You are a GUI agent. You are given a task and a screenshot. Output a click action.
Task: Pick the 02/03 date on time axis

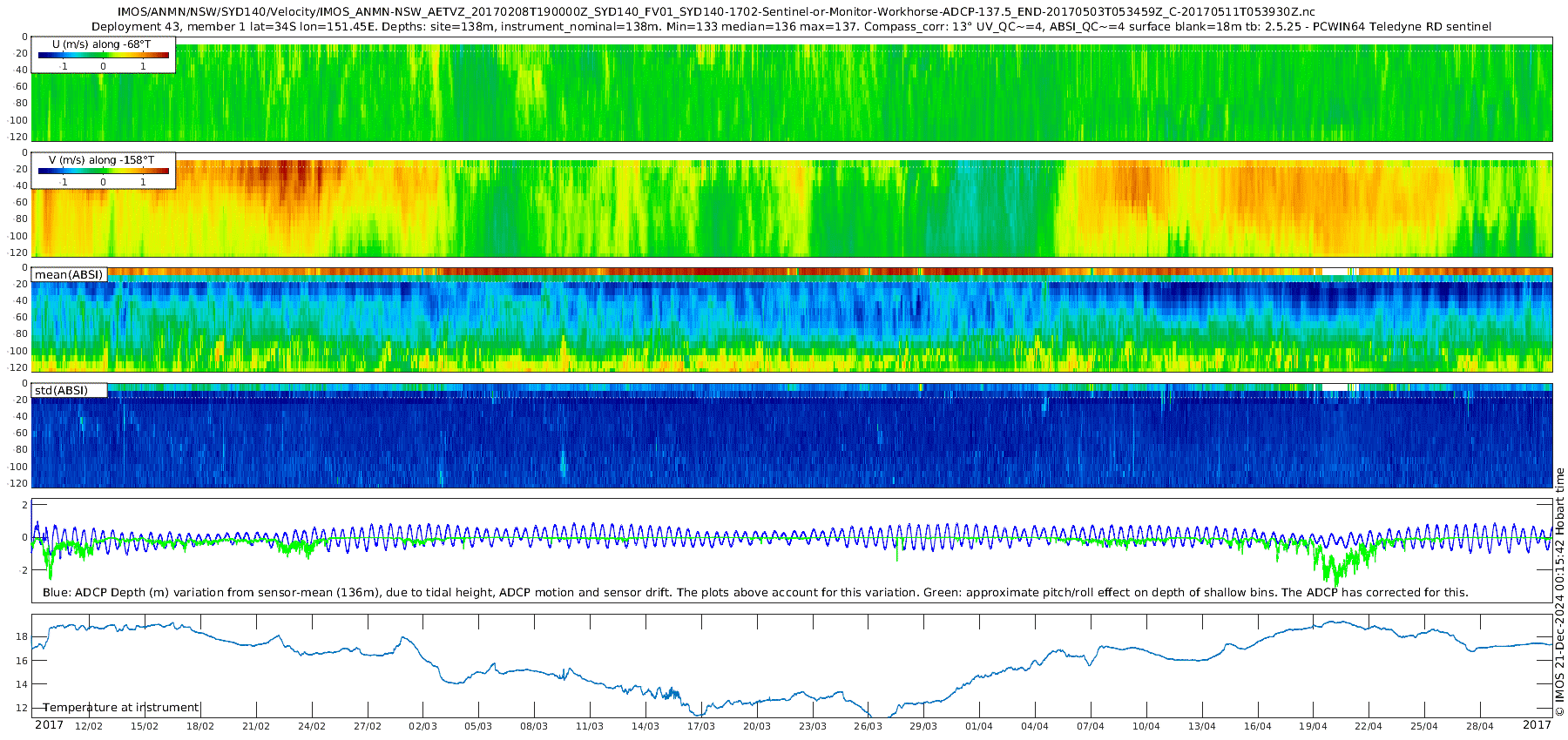click(x=422, y=726)
